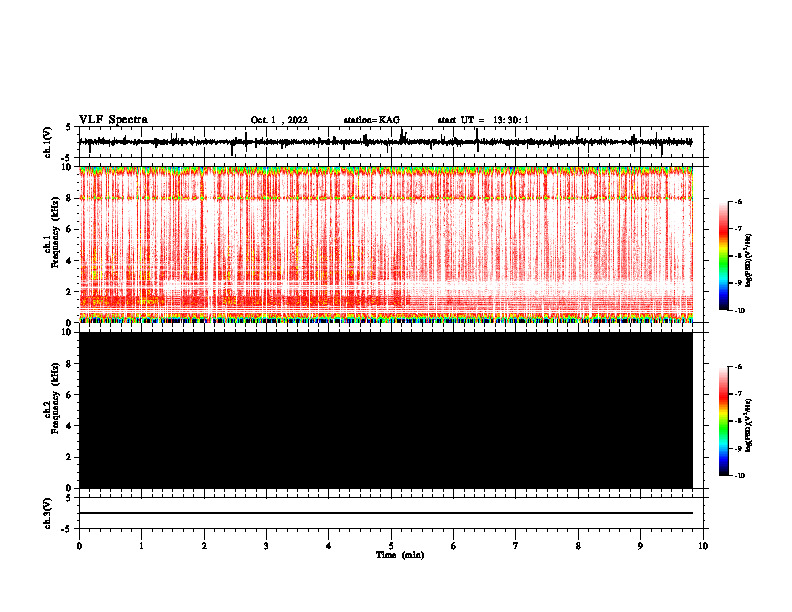
Task: Click the flat ch.3 voltage trace line
Action: 386,513
